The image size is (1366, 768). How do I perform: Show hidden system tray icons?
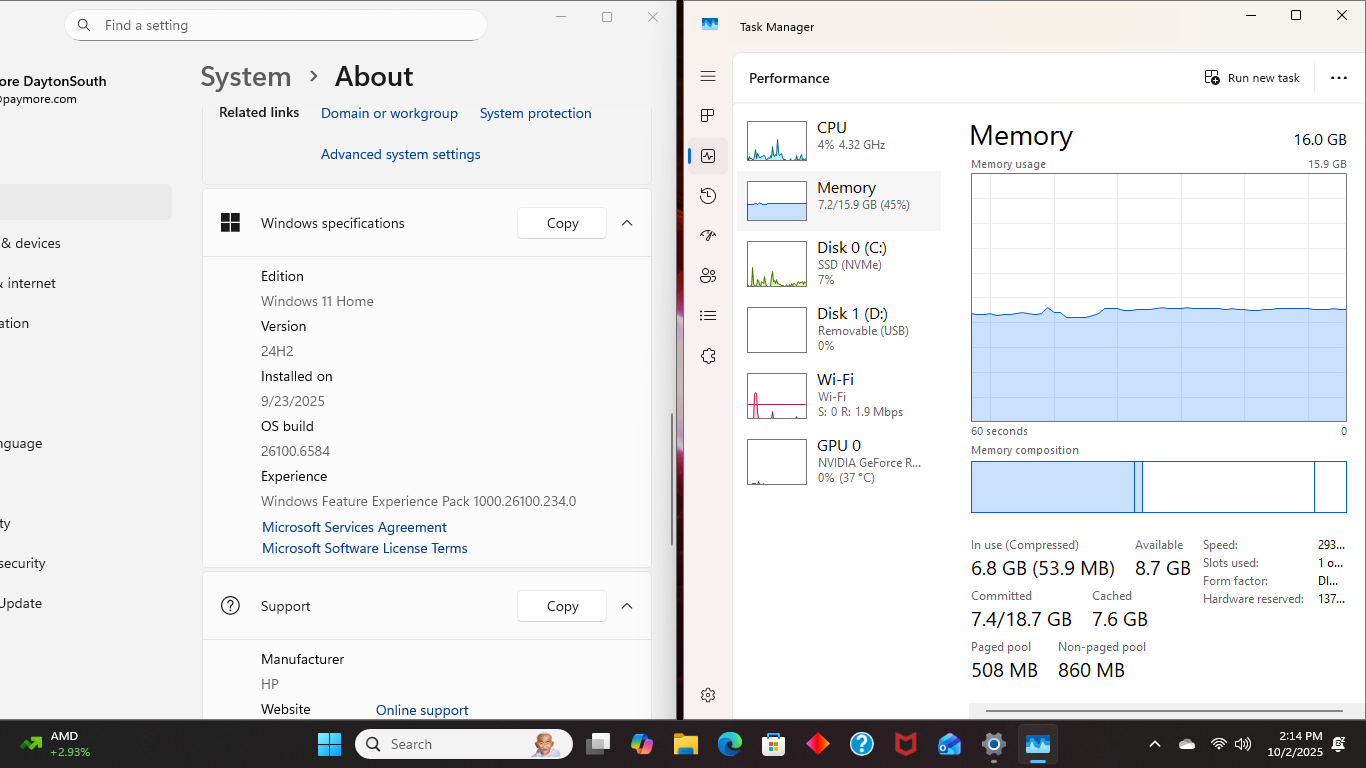click(x=1155, y=744)
